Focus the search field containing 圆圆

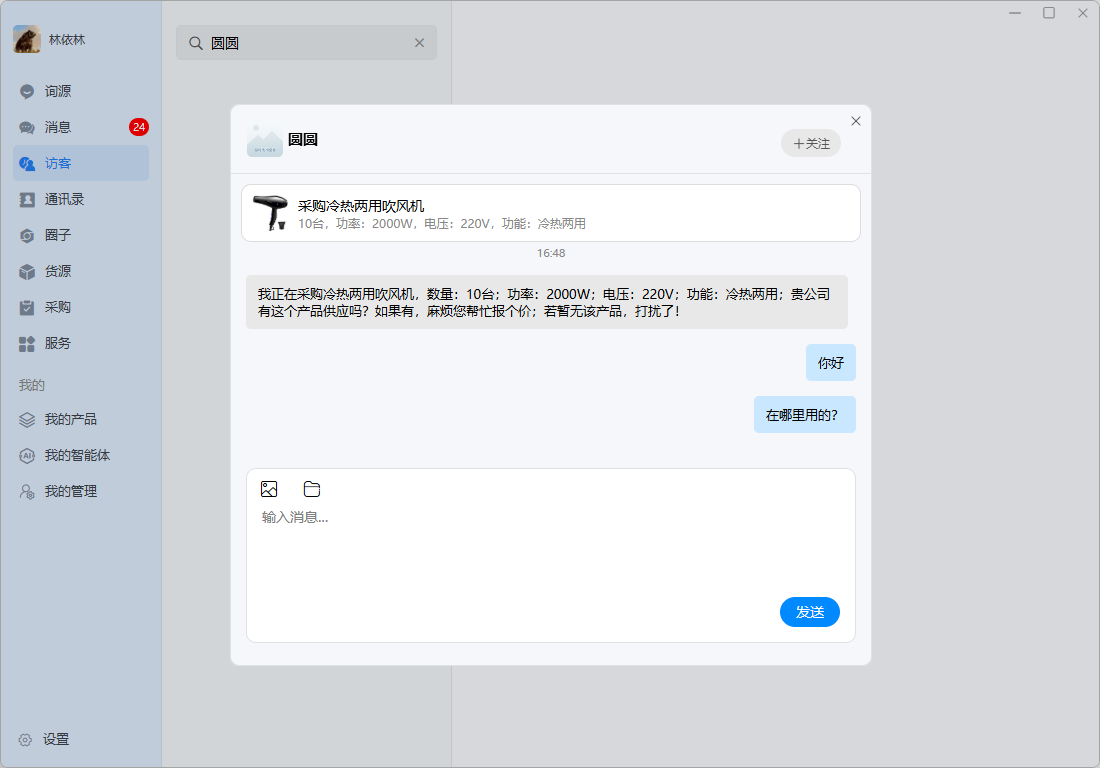tap(307, 43)
